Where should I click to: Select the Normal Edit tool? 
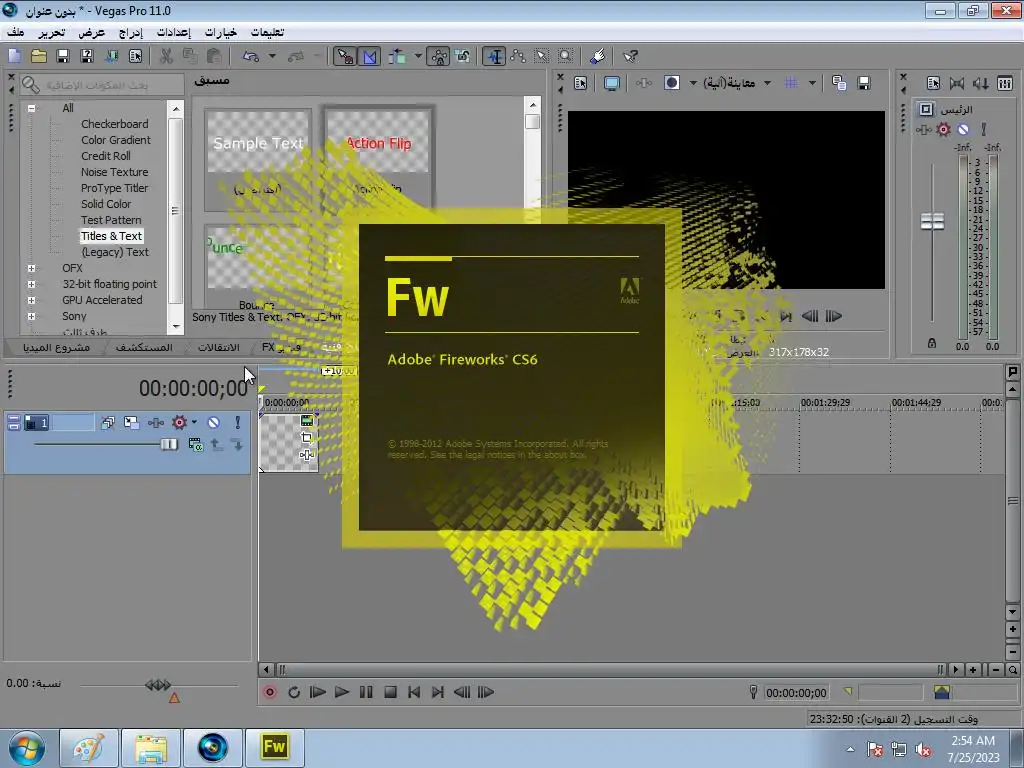coord(494,57)
